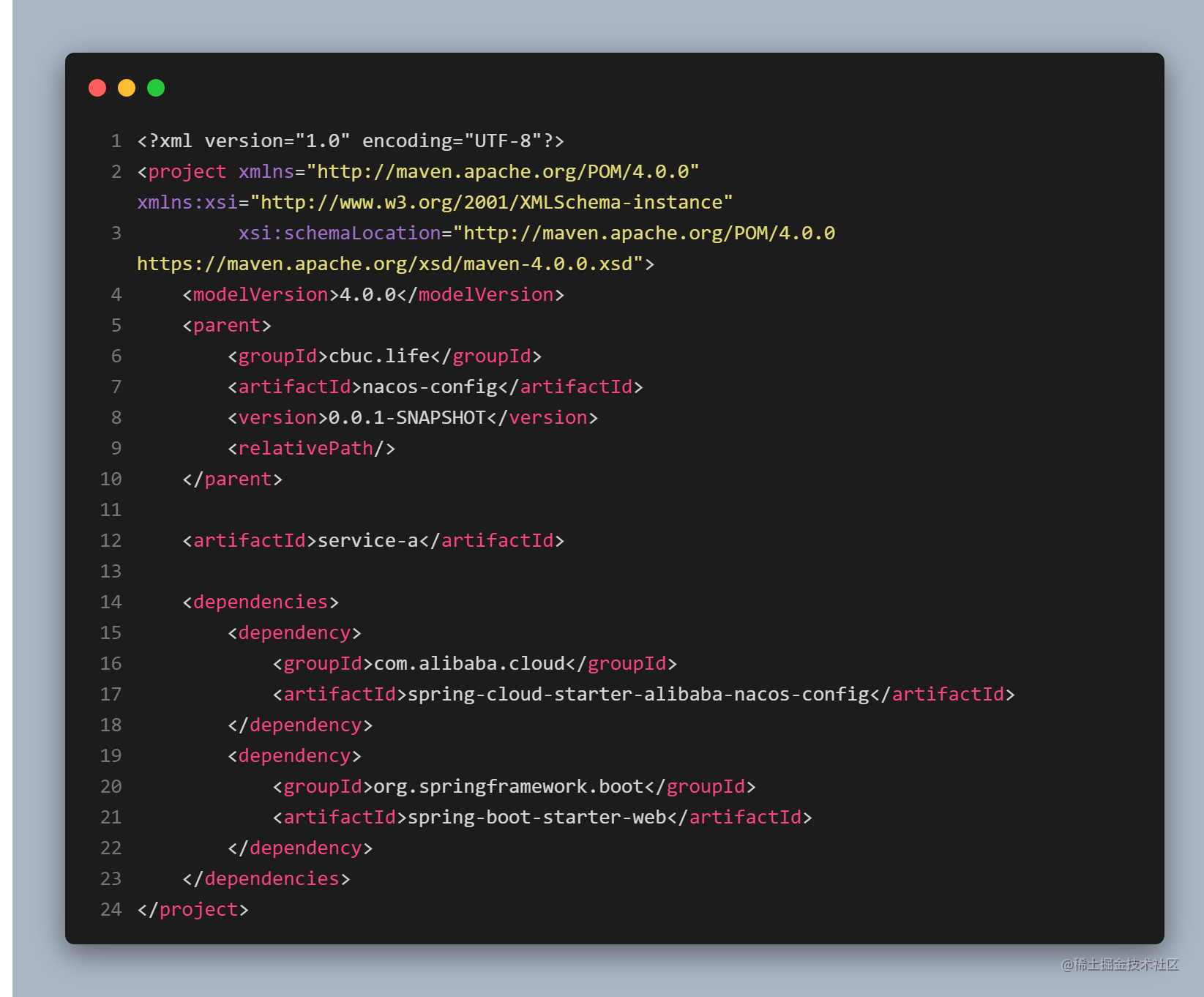Click the opening 'dependency' tag on line 19
Viewport: 1204px width, 997px height.
(294, 756)
